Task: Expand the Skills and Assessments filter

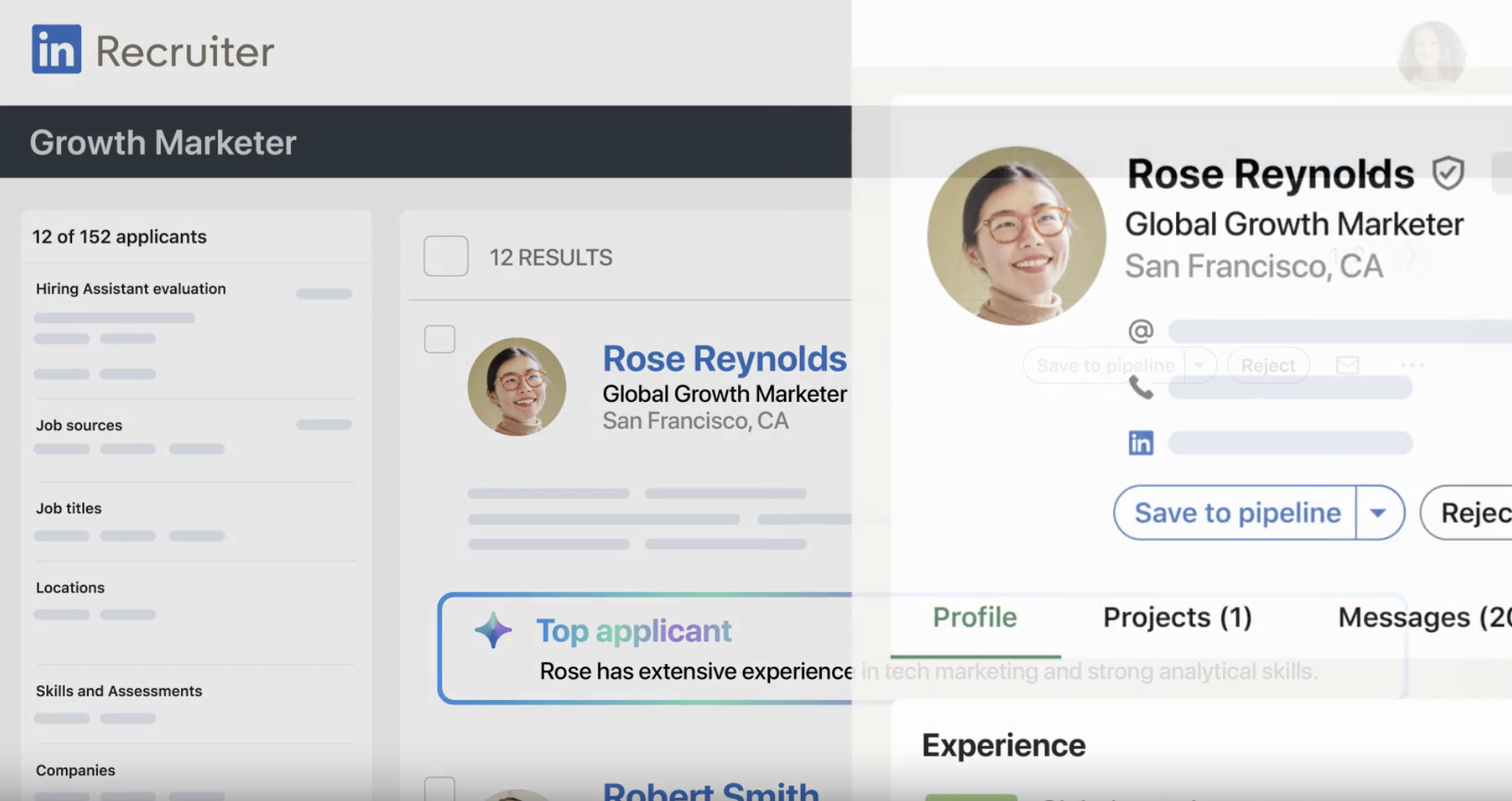Action: [x=119, y=690]
